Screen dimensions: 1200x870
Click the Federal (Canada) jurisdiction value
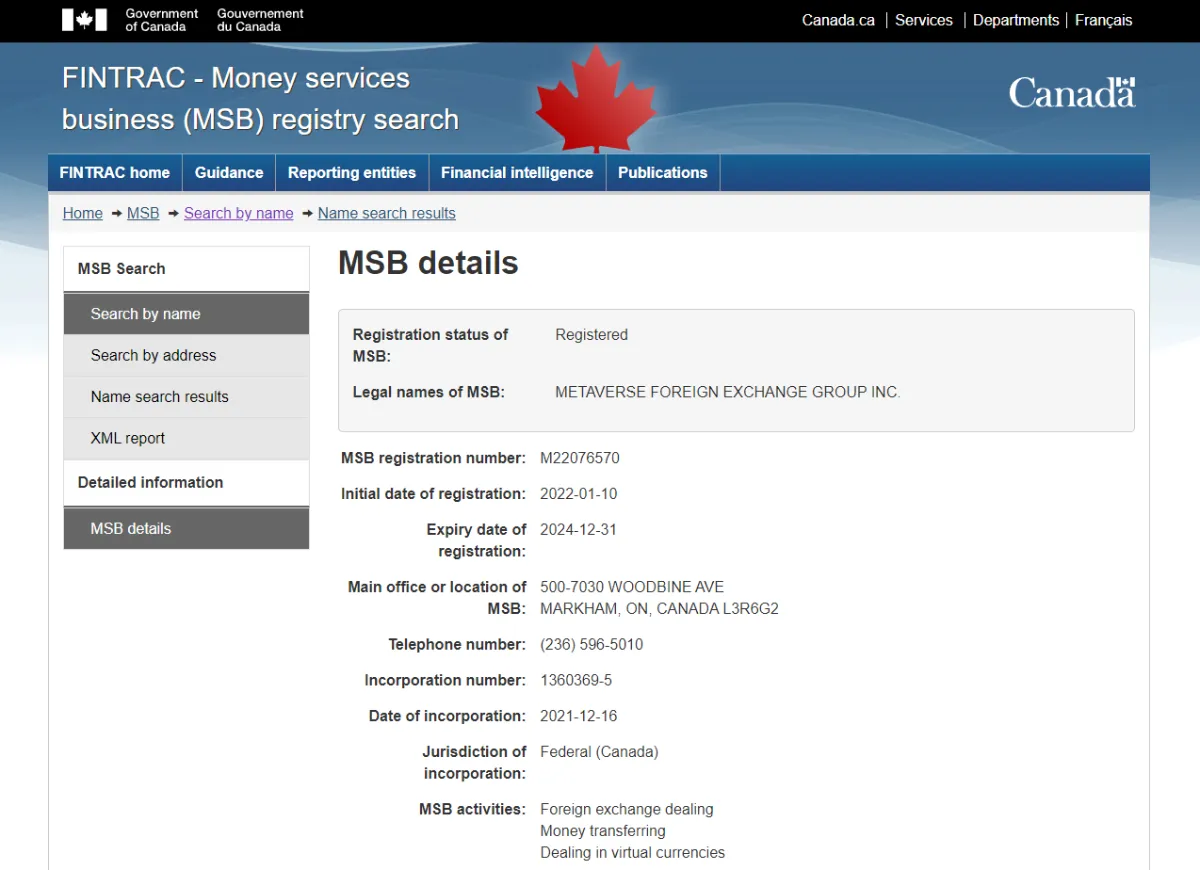(x=599, y=752)
